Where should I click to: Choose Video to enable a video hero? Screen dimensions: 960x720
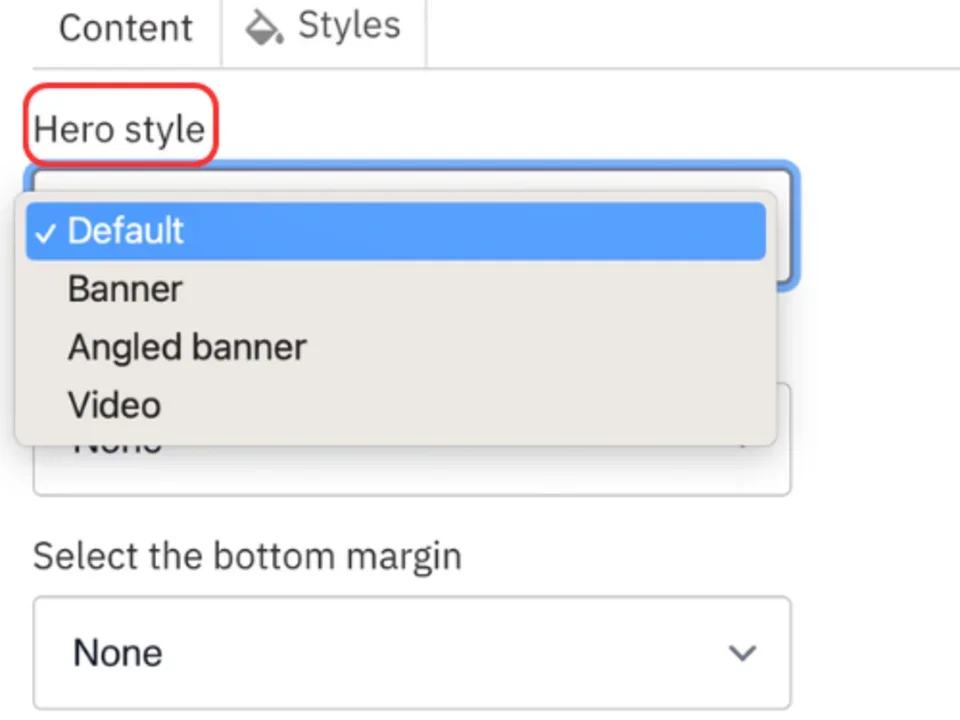coord(113,404)
